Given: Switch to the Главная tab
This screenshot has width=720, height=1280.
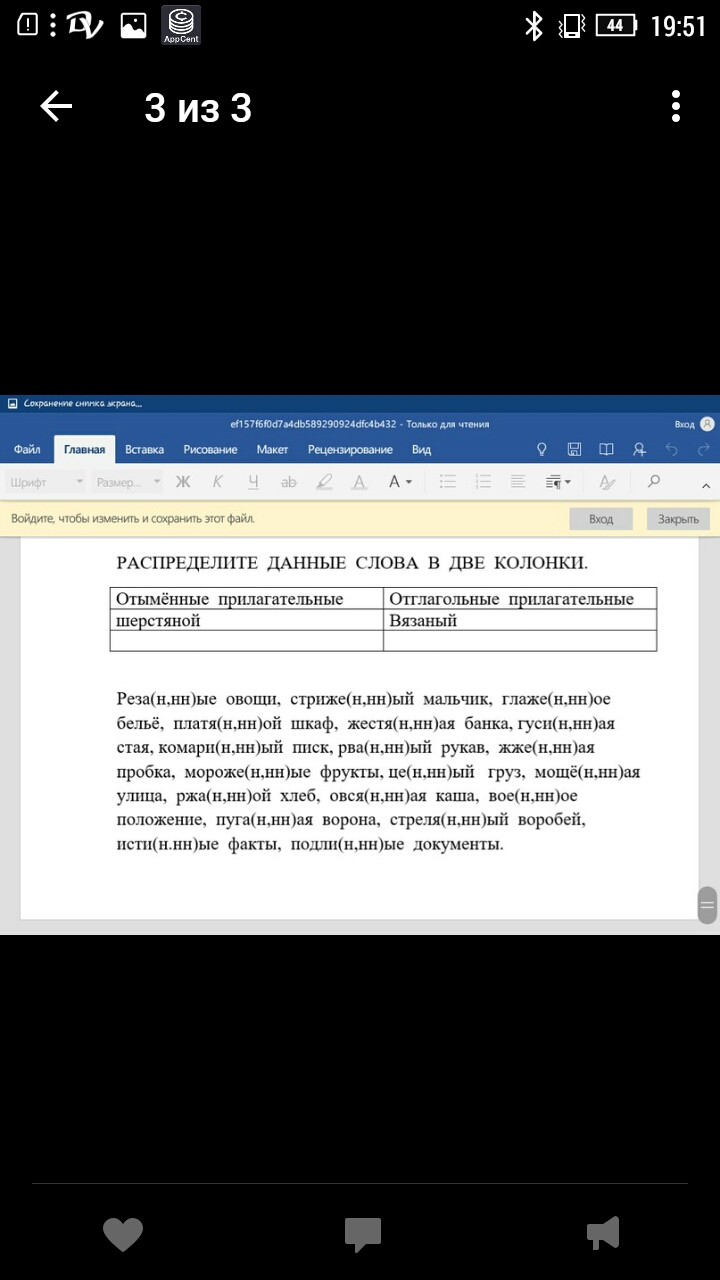Looking at the screenshot, I should click(84, 450).
